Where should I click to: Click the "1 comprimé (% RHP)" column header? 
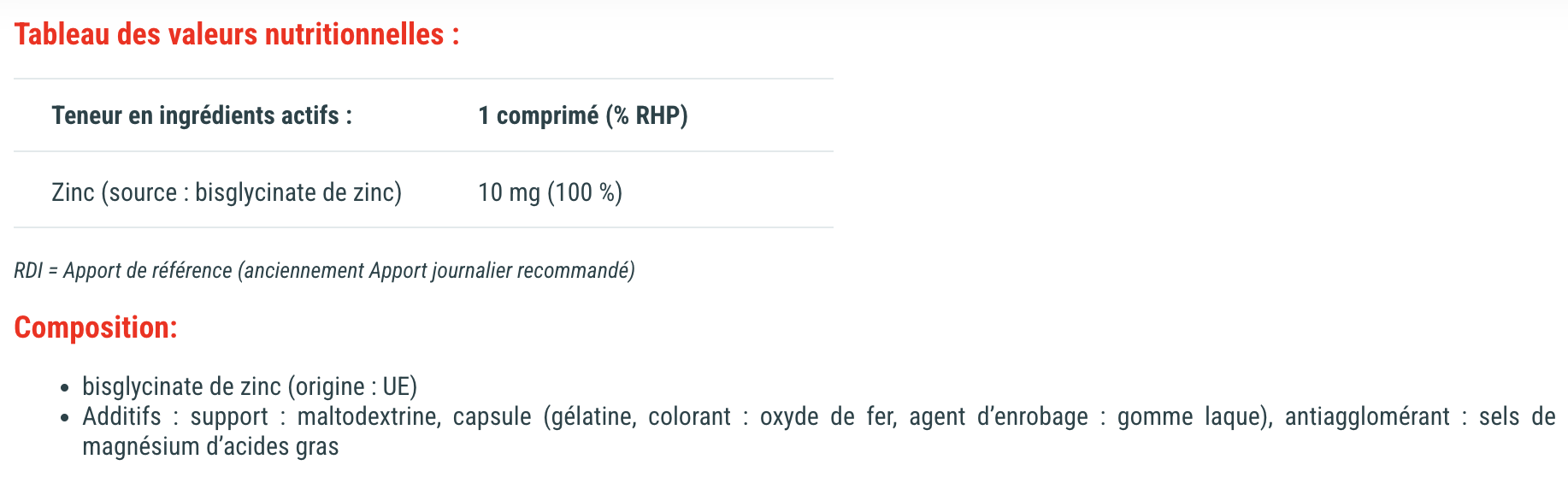point(583,115)
